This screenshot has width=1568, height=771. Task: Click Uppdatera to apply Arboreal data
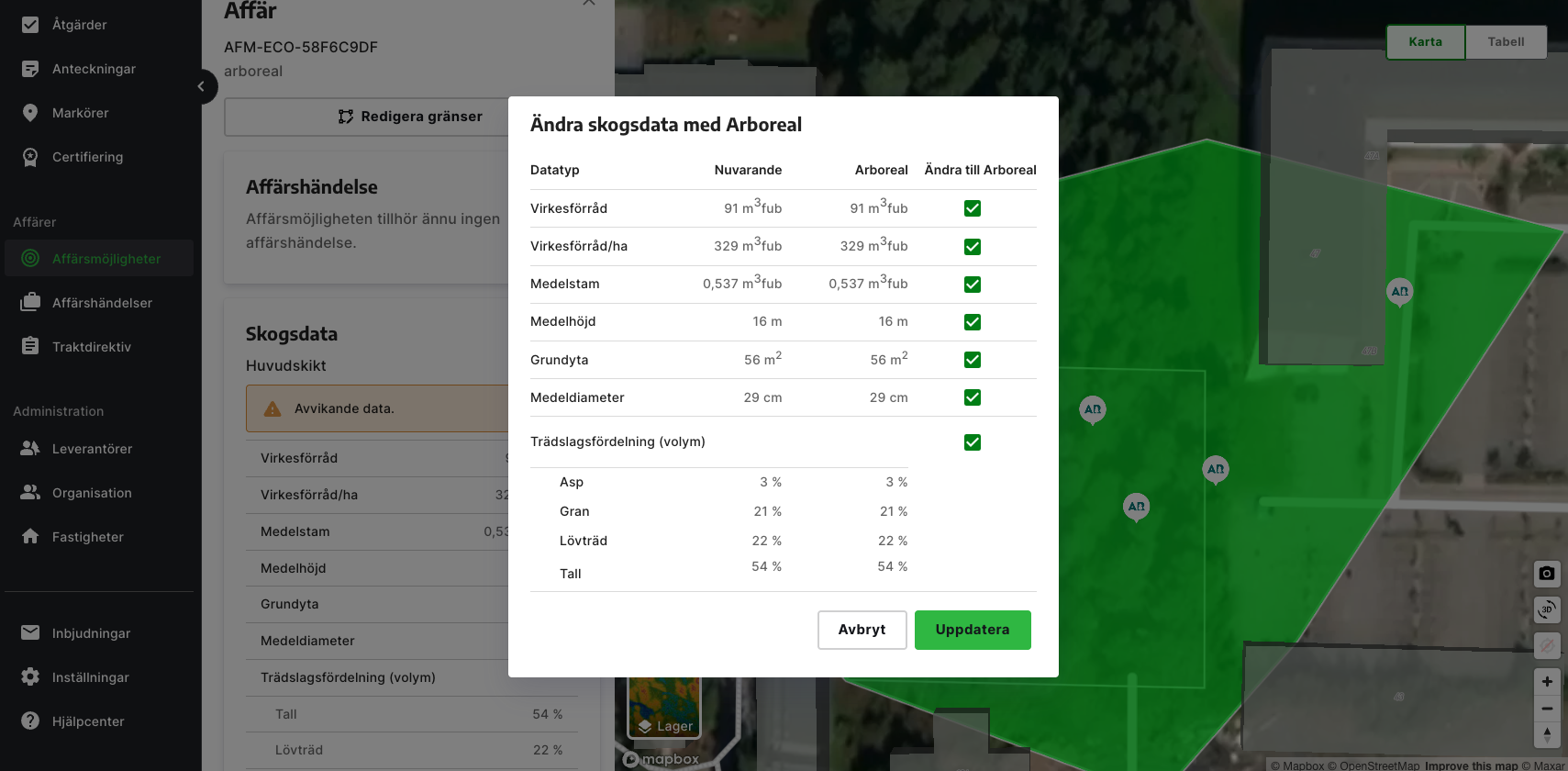973,630
